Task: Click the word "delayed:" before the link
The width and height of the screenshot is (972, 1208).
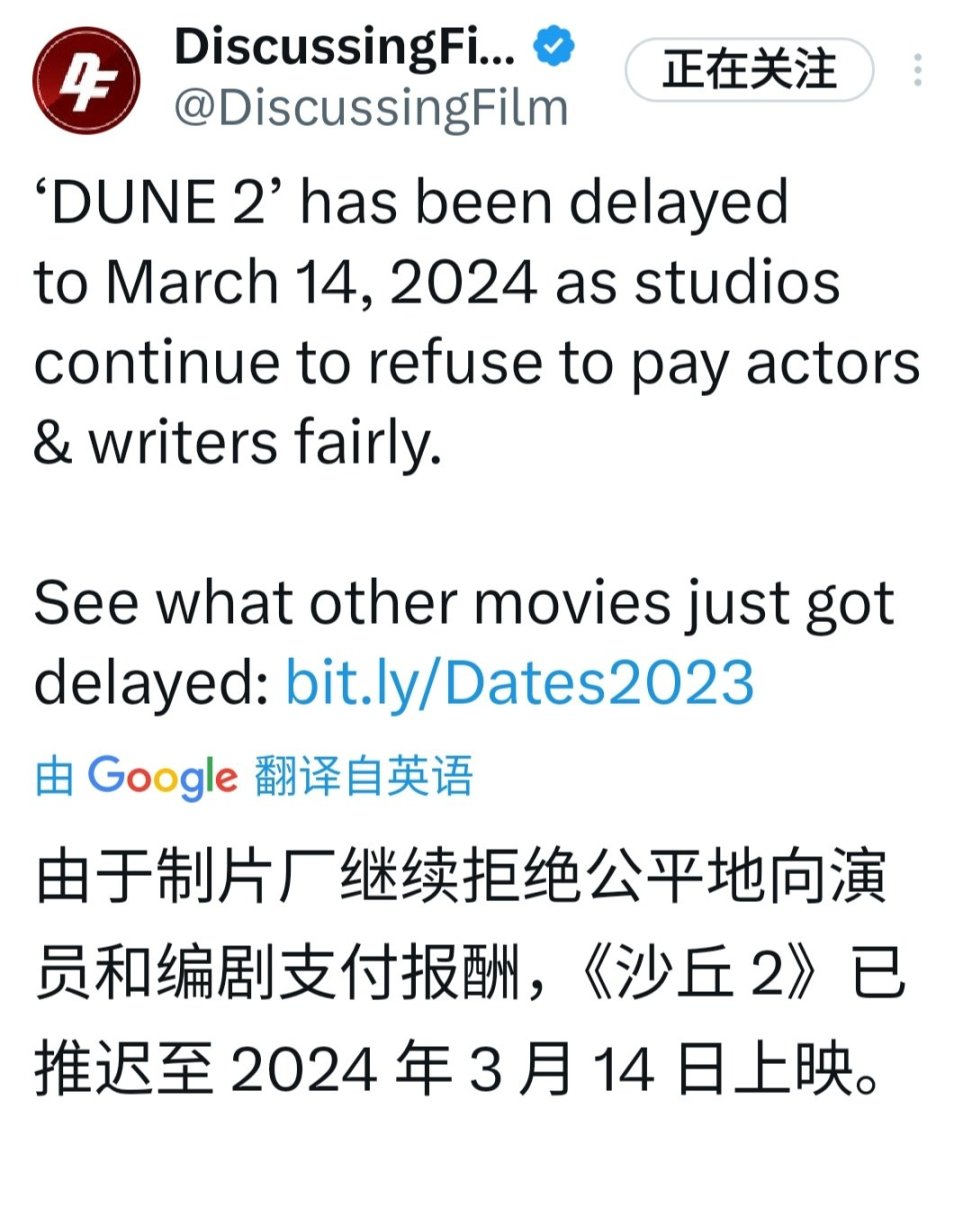Action: point(152,683)
